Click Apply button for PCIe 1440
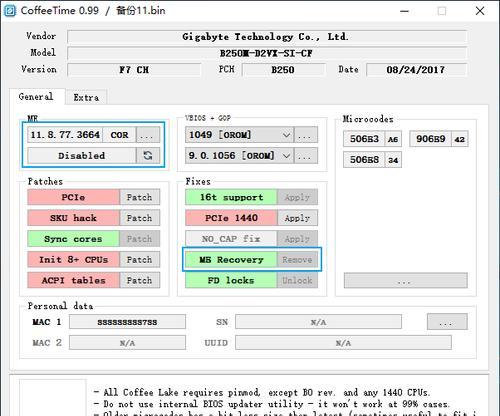Screen dimensions: 500x416 [297, 218]
